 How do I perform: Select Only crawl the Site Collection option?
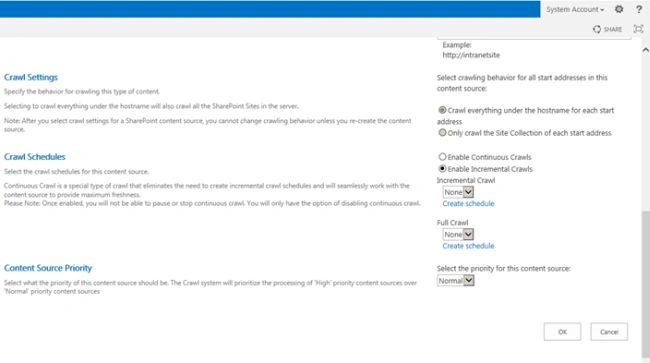(x=442, y=133)
